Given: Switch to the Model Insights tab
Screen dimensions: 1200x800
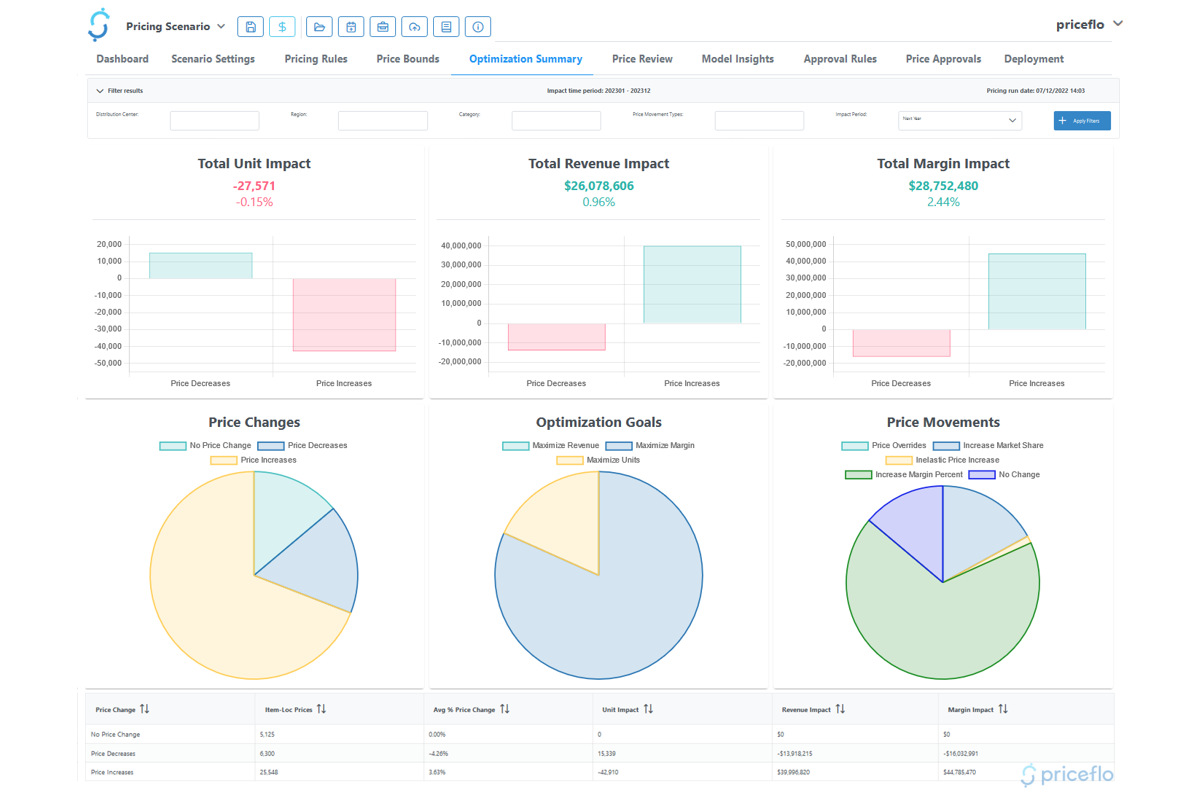Looking at the screenshot, I should pyautogui.click(x=737, y=59).
